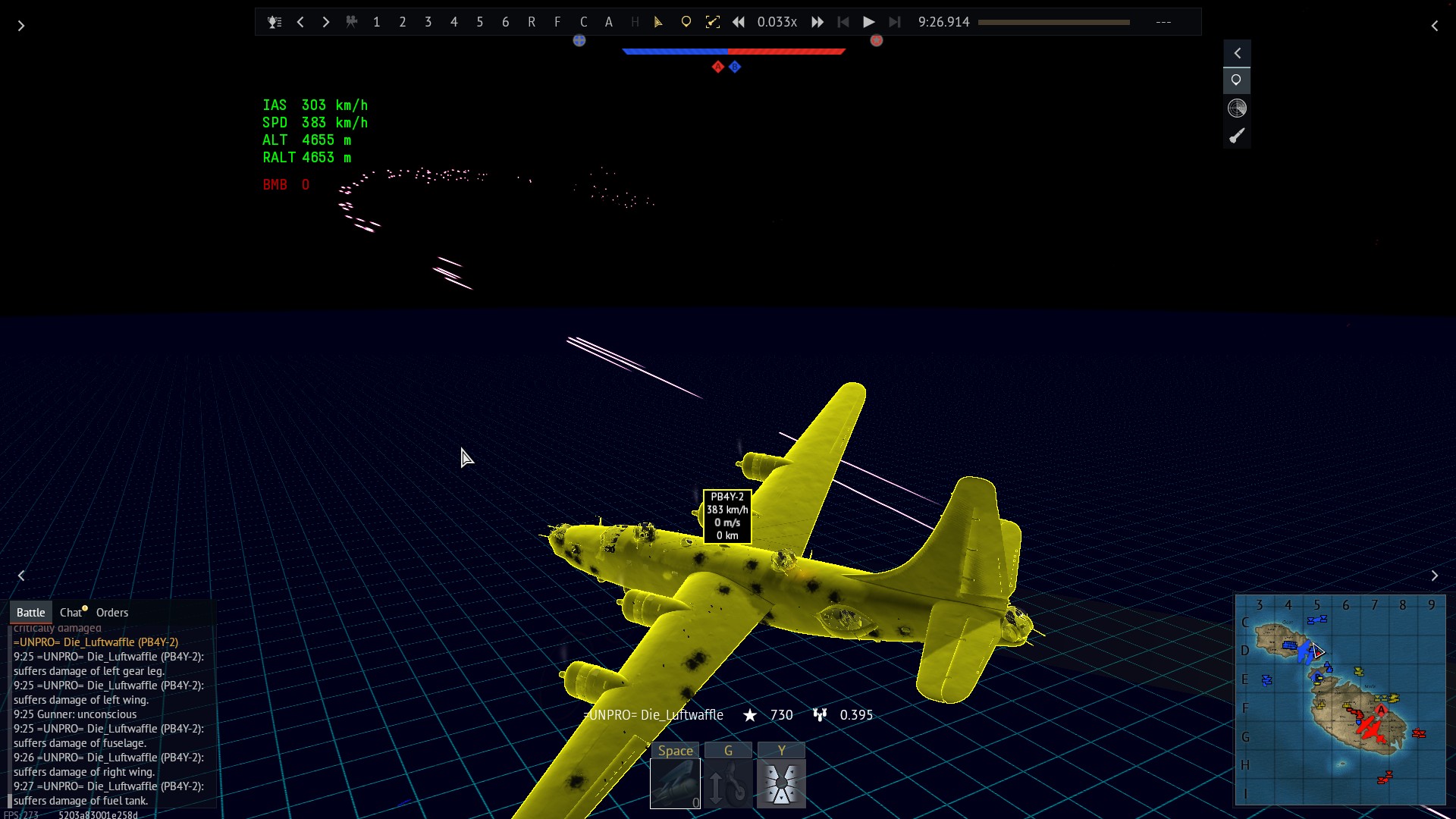Open the Orders tab
This screenshot has height=819, width=1456.
[112, 612]
